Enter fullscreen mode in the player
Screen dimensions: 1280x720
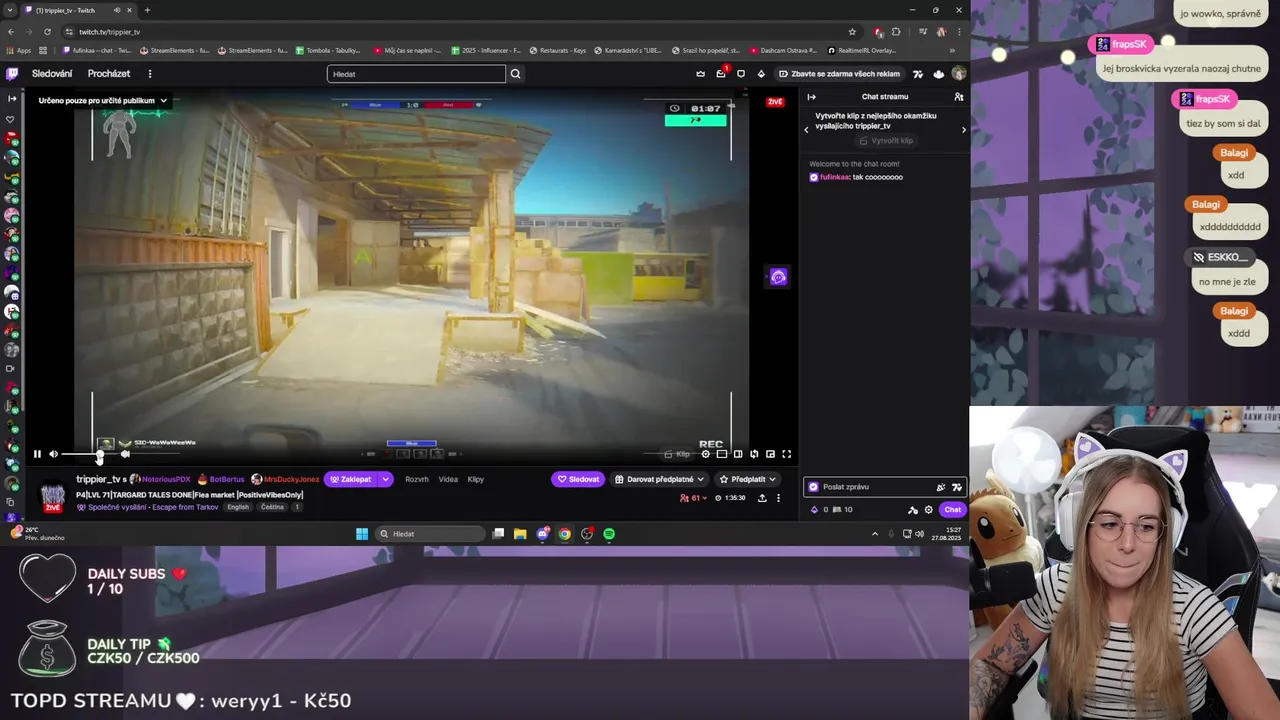pyautogui.click(x=786, y=454)
